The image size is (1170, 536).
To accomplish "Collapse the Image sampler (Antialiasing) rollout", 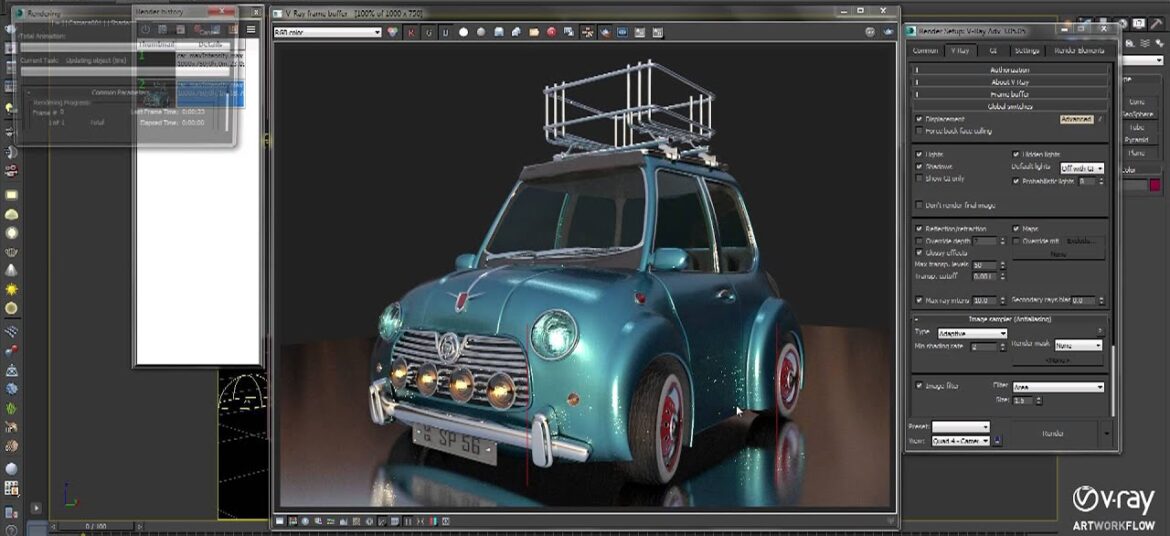I will click(x=1010, y=319).
